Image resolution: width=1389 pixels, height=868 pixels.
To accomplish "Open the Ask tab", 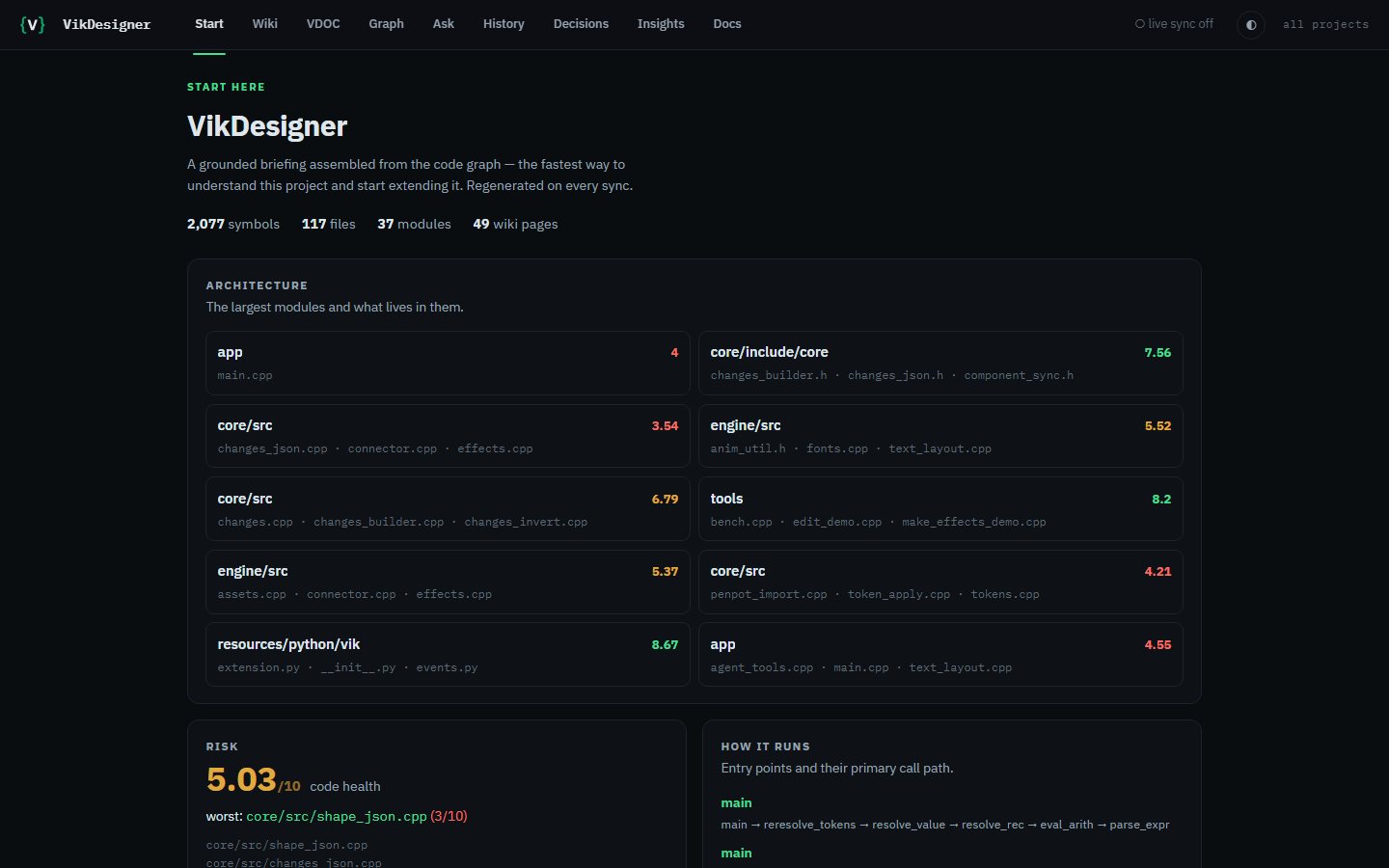I will [x=444, y=24].
